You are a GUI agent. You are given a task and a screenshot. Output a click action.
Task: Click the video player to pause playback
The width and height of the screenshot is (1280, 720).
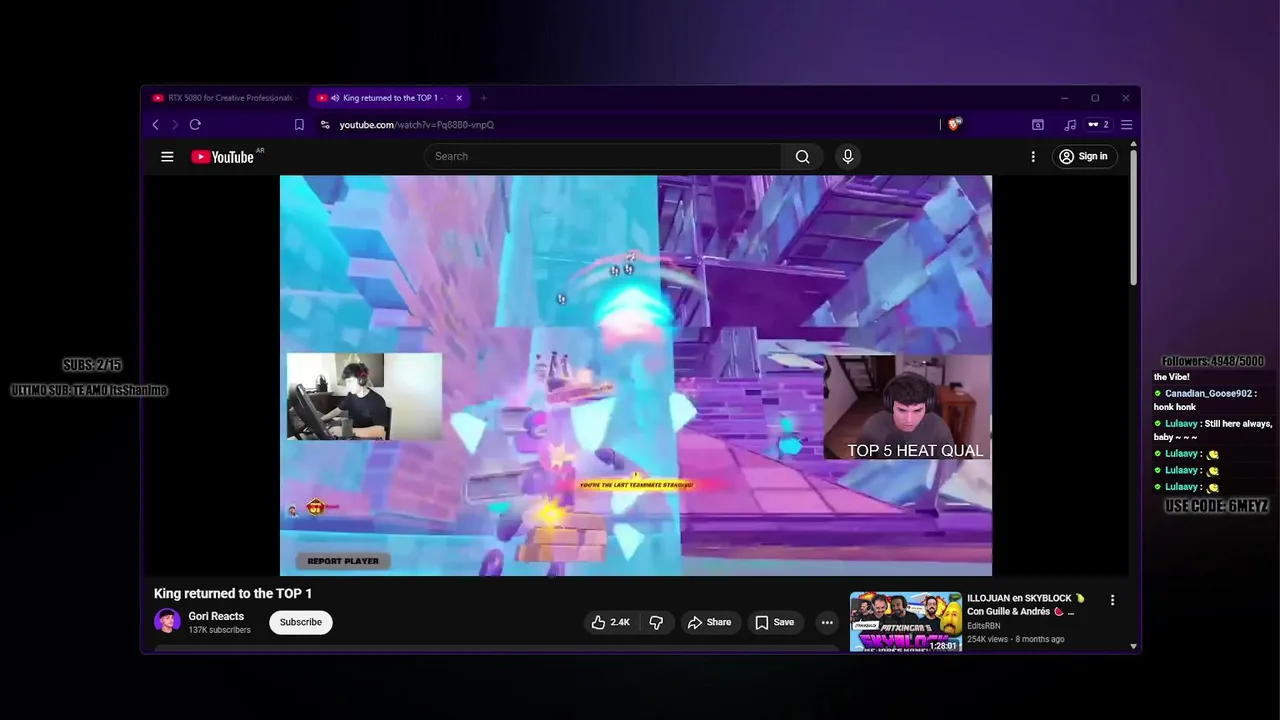tap(636, 375)
